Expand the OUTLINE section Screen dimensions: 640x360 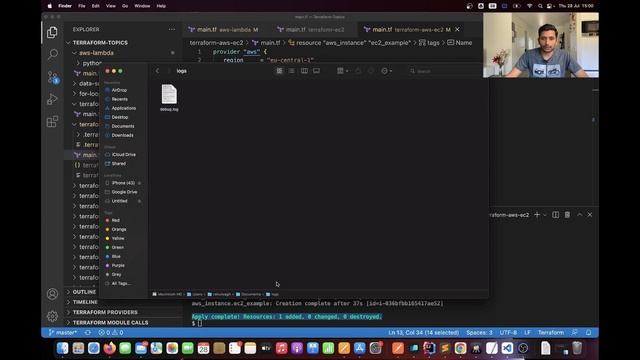84,292
